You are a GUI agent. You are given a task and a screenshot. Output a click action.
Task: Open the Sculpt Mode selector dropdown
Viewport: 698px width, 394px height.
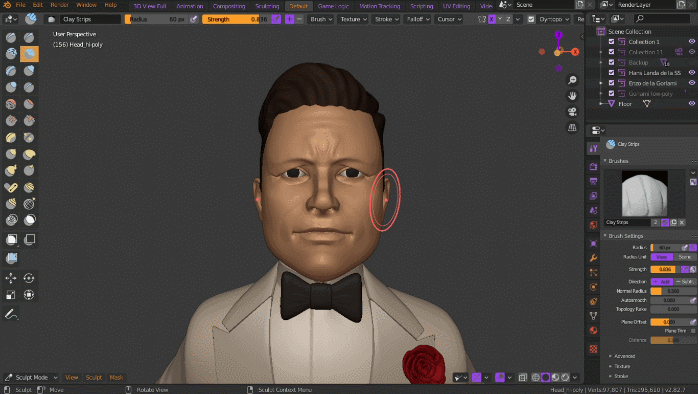click(x=32, y=378)
